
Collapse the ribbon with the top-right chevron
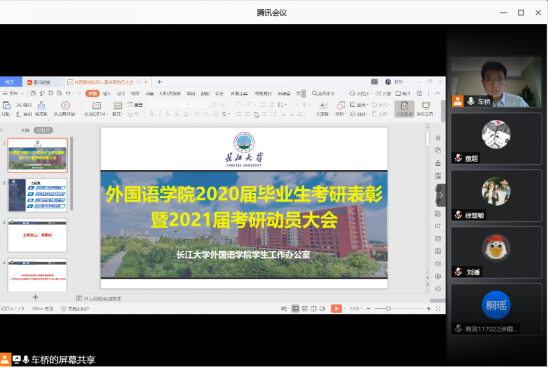pyautogui.click(x=438, y=93)
